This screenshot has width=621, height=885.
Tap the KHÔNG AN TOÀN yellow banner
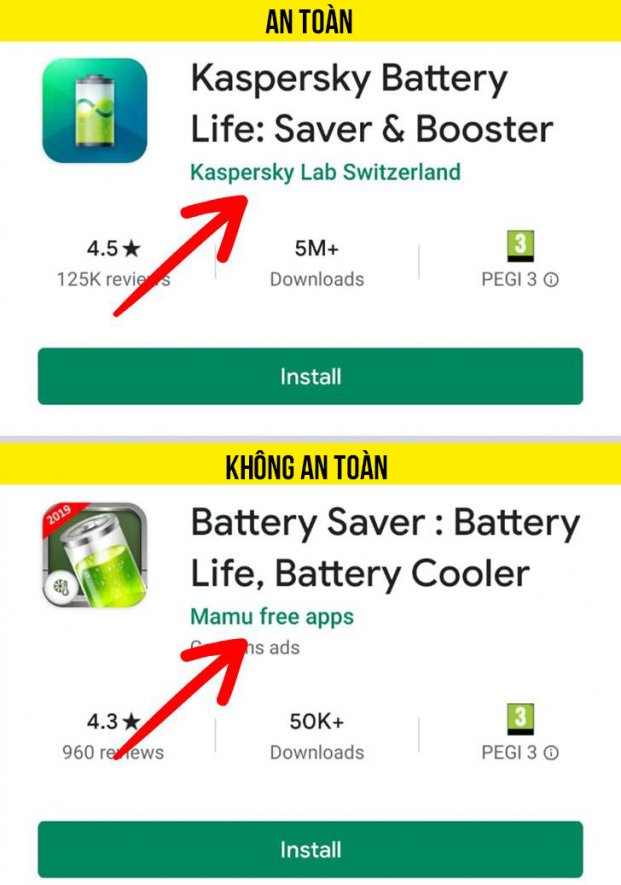click(x=310, y=466)
